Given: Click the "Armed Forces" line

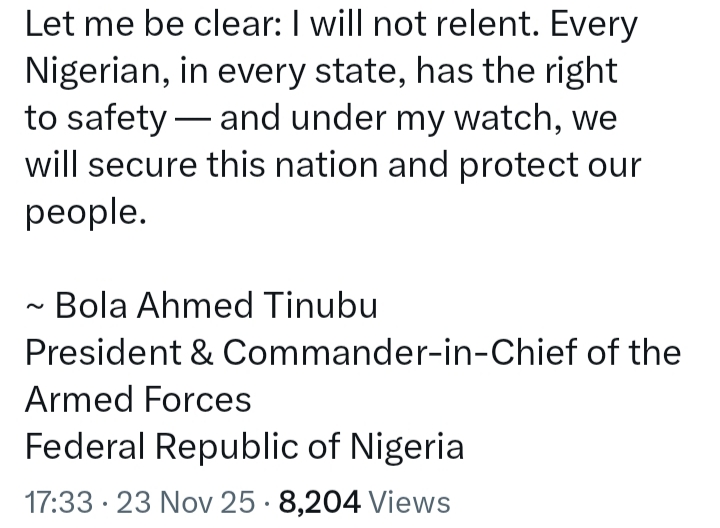Looking at the screenshot, I should pos(138,399).
